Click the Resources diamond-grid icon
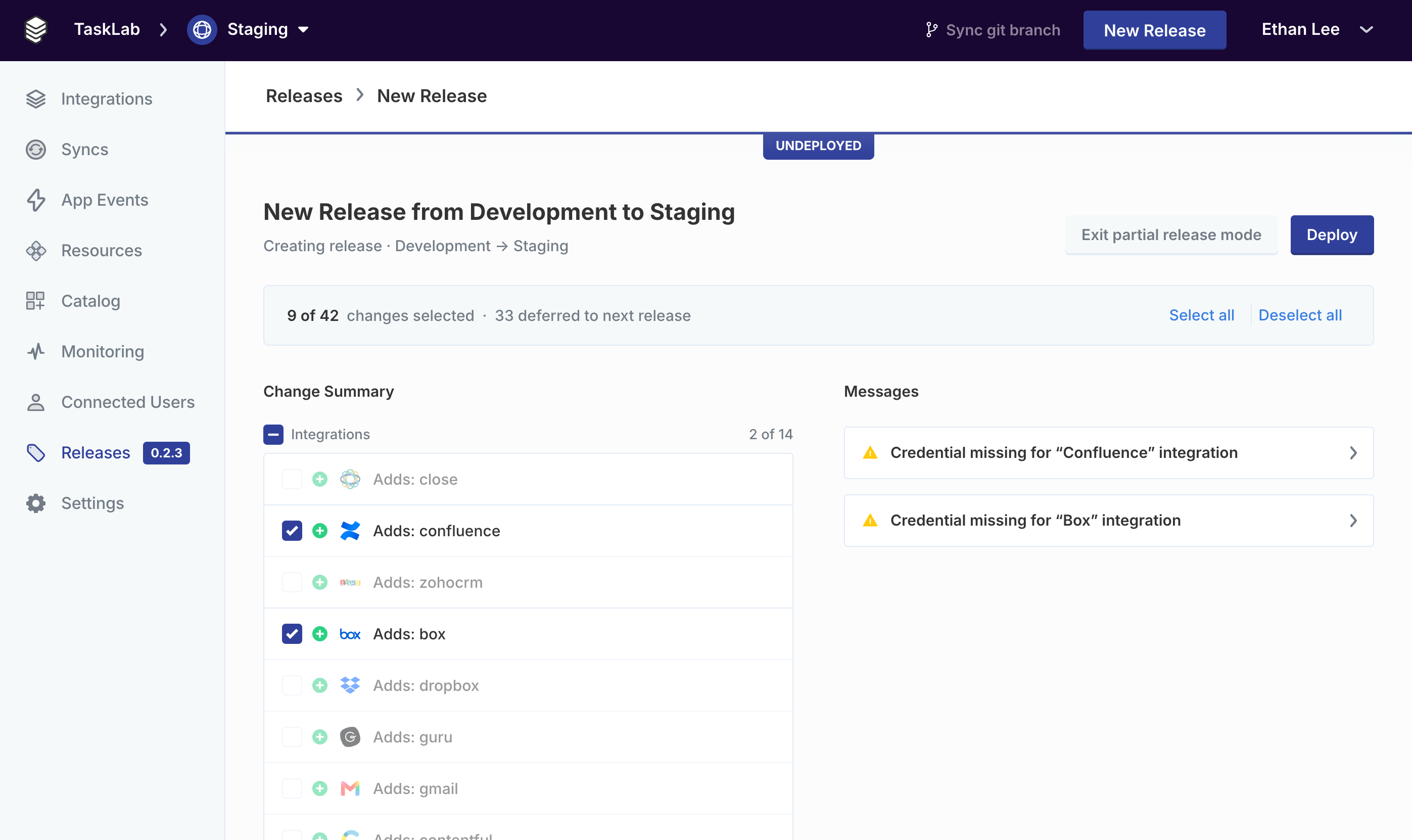Viewport: 1412px width, 840px height. coord(36,251)
